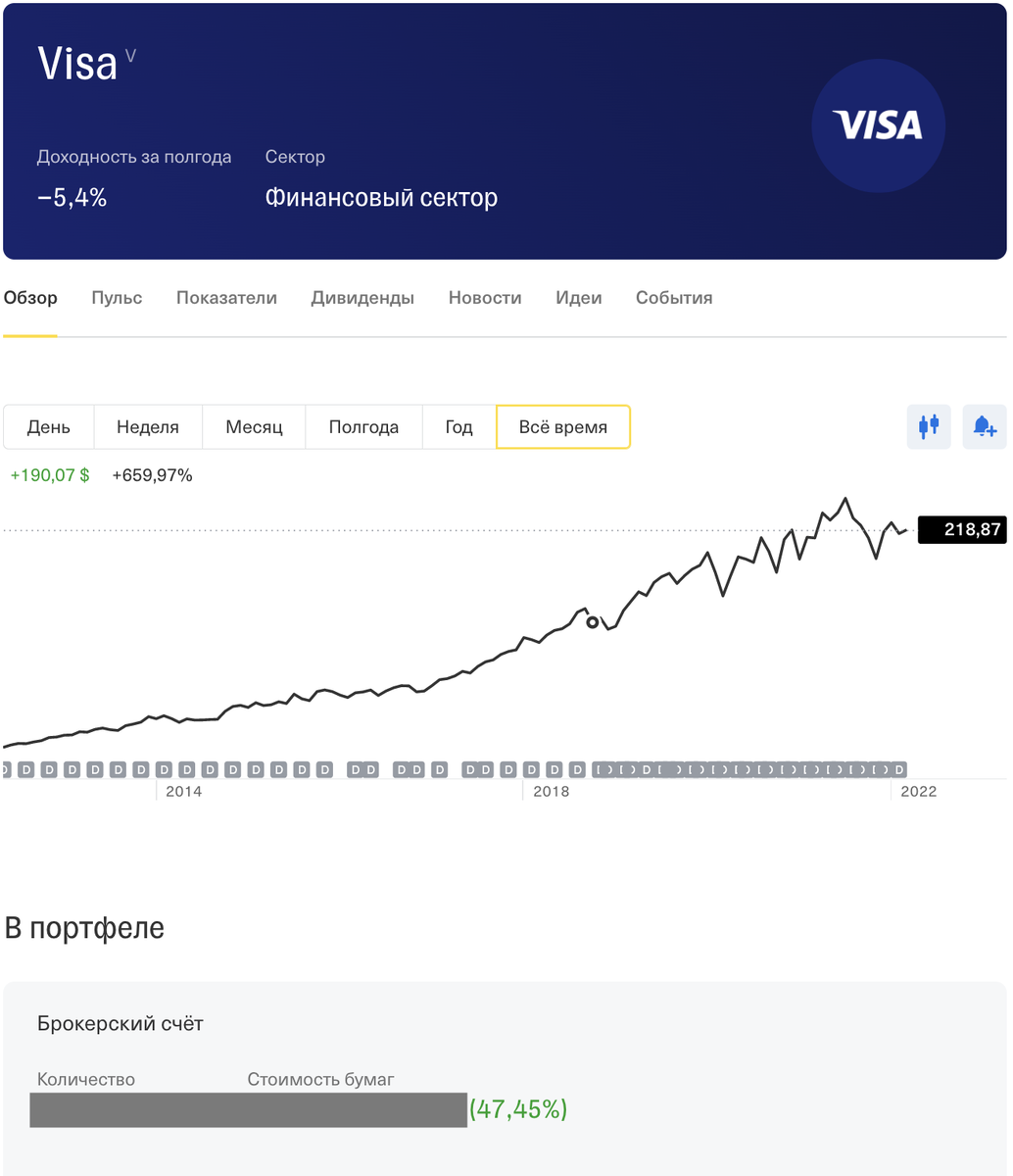
Task: Open the "Дивиденды" tab
Action: point(362,297)
